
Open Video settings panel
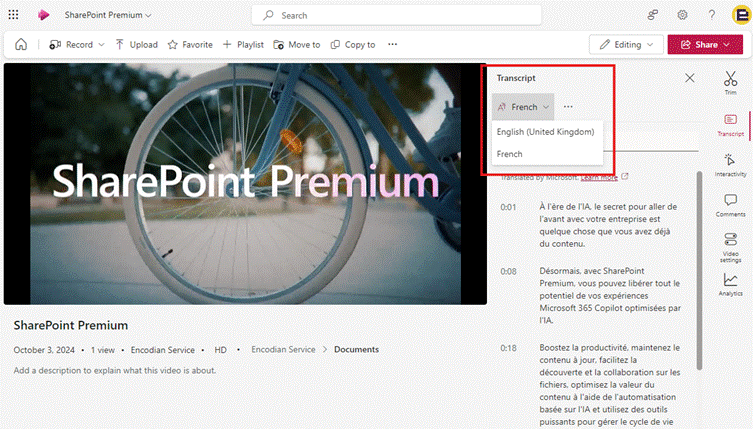tap(730, 245)
